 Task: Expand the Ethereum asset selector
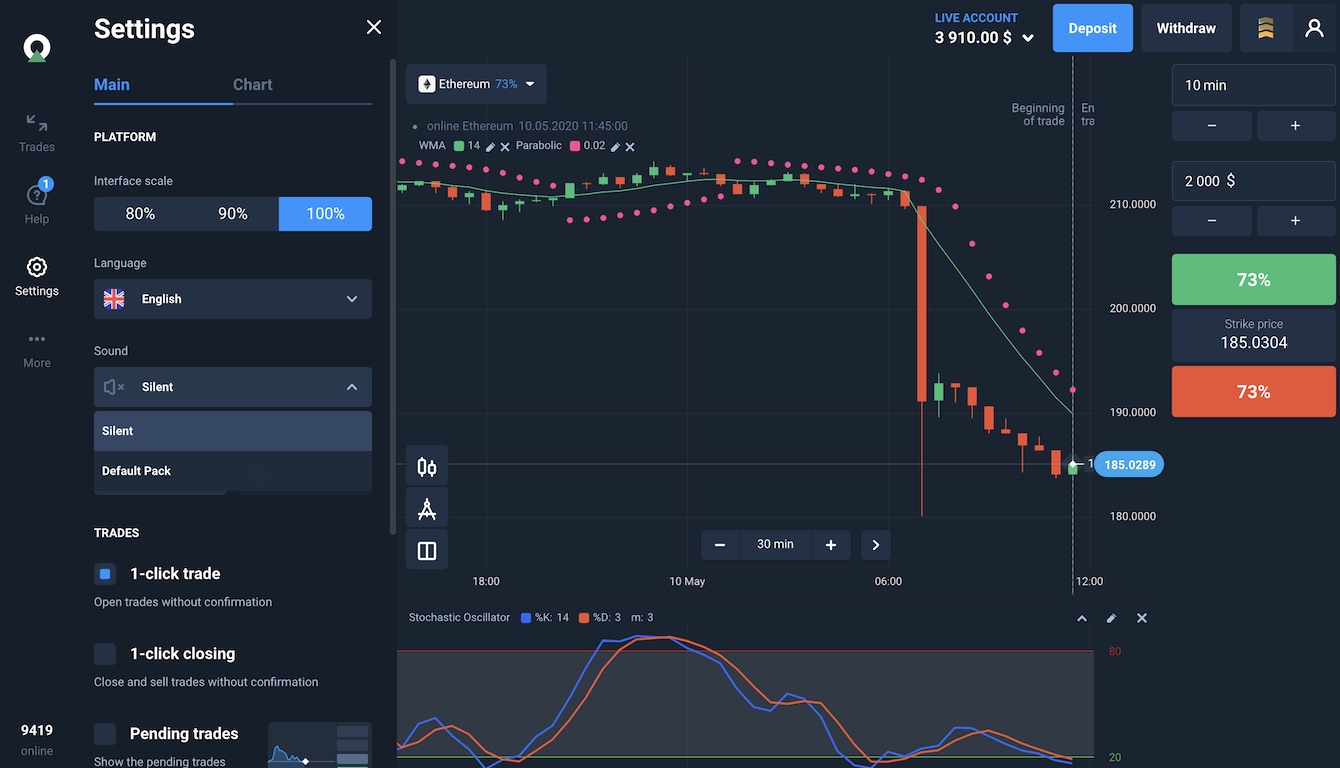tap(476, 84)
